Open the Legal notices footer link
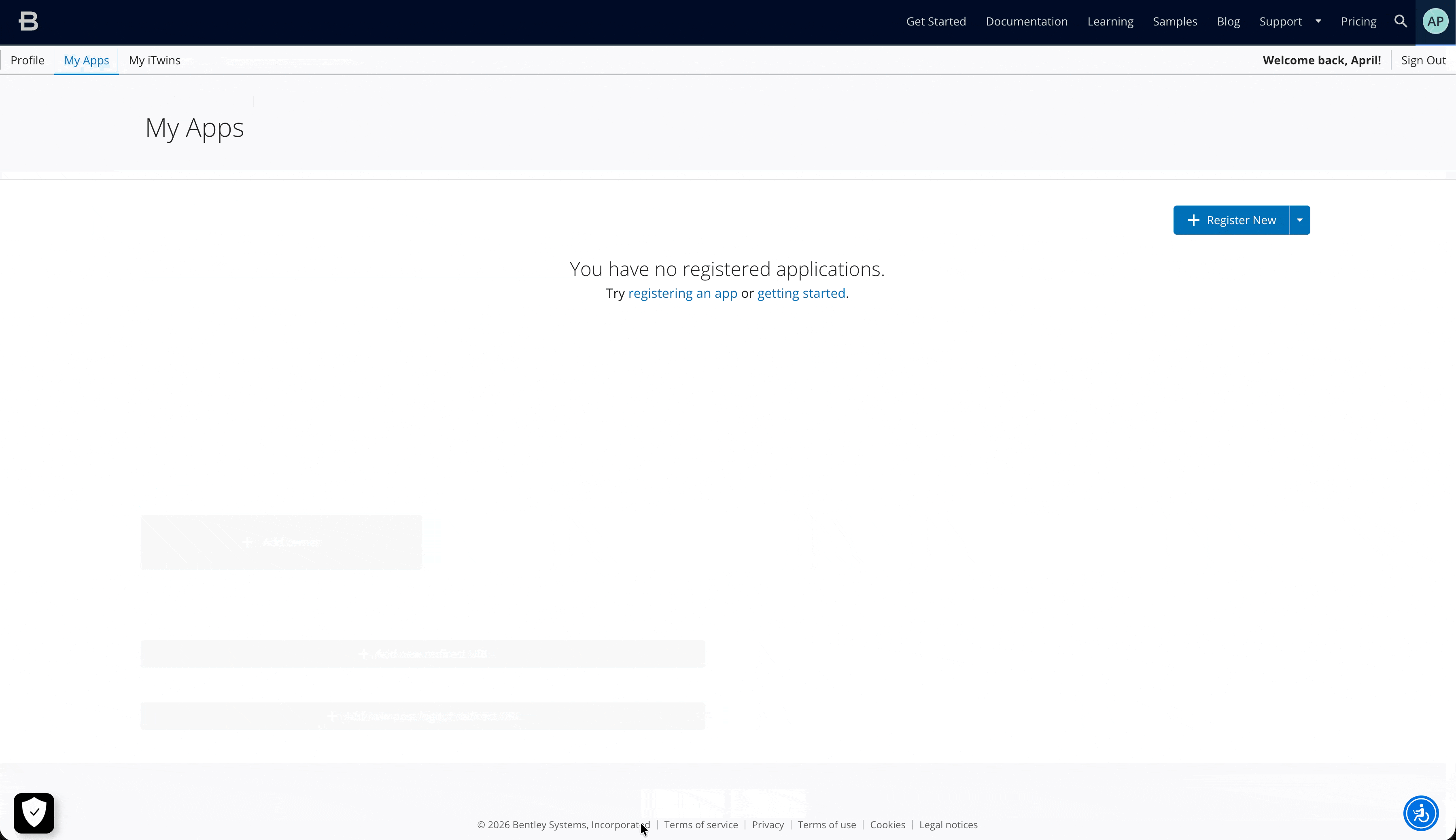This screenshot has height=840, width=1456. [x=948, y=825]
